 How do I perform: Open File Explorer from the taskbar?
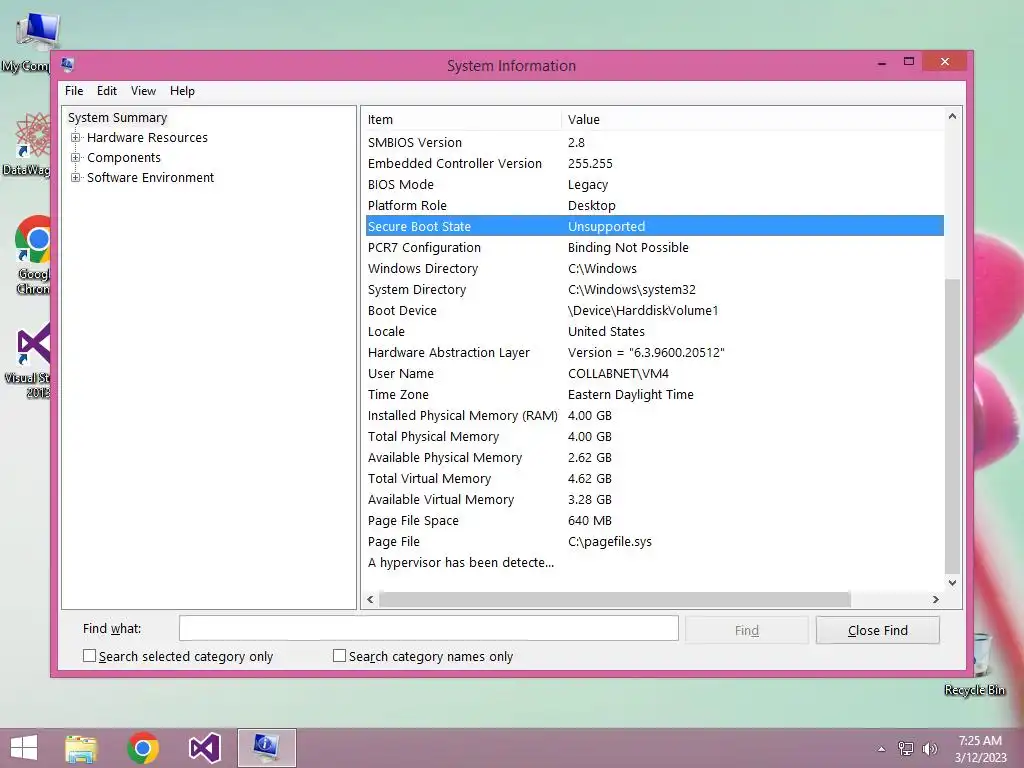[81, 748]
